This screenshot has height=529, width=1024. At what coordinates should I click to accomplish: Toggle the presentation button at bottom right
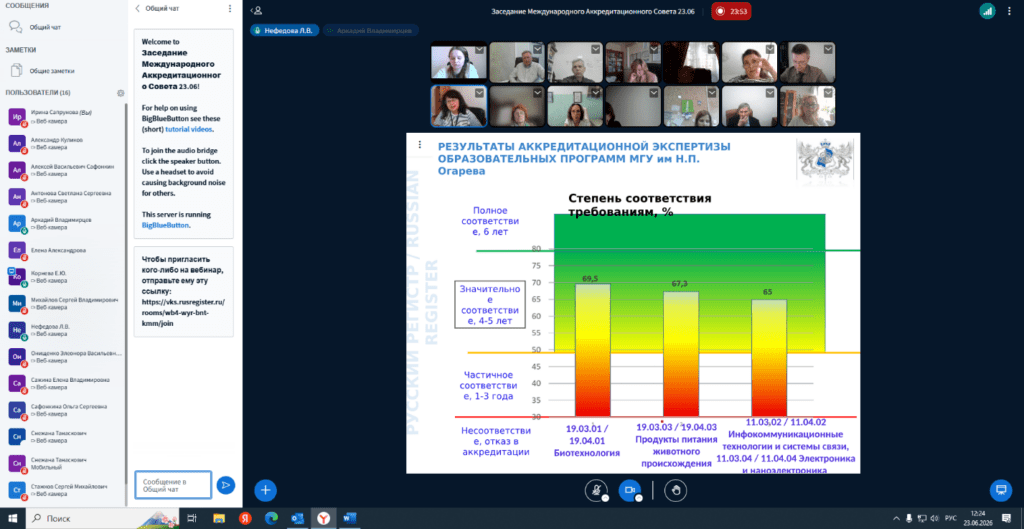[x=1000, y=490]
